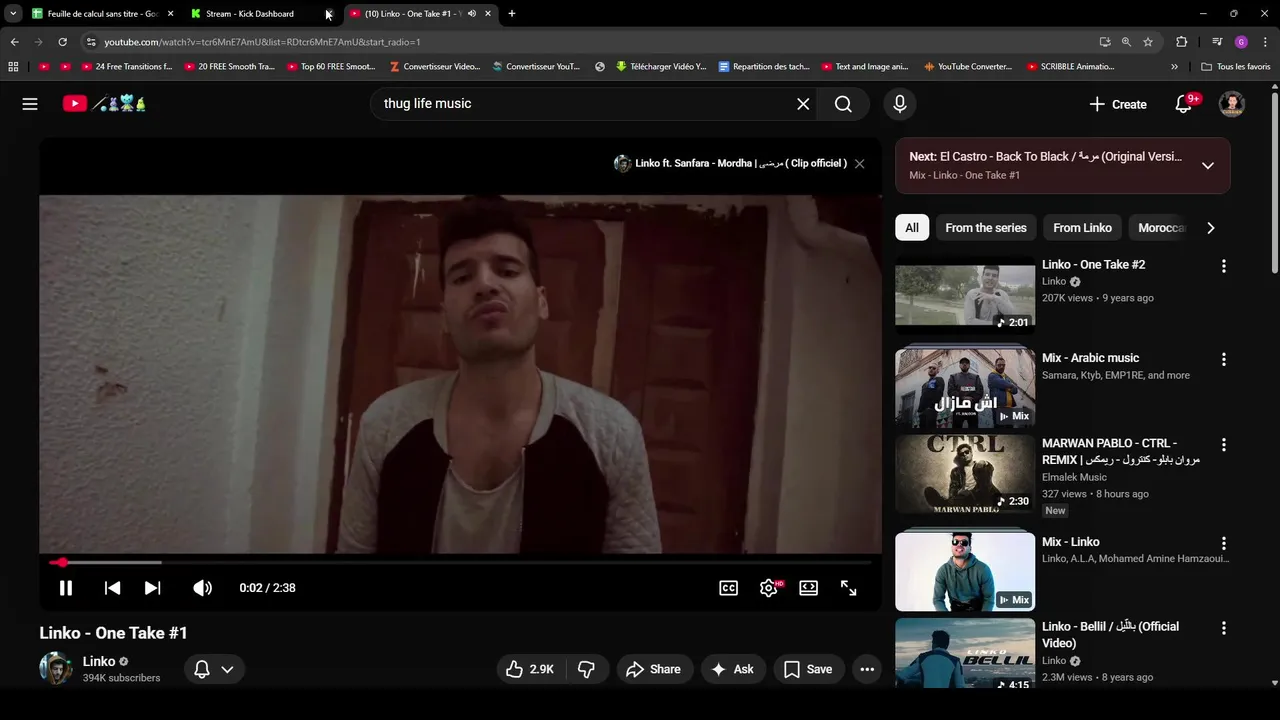Clear the search box with the X

point(803,104)
